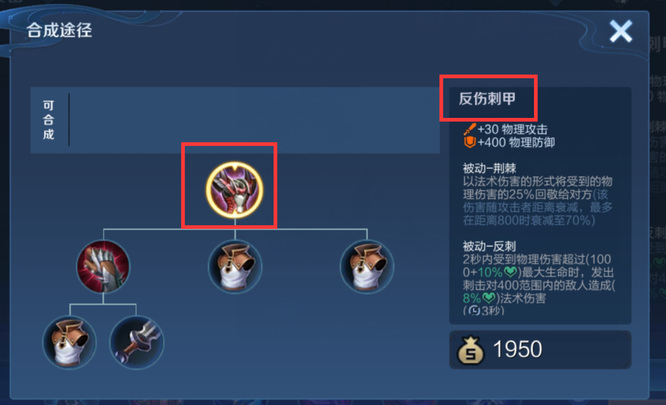
Task: Click the gold coin bag icon
Action: 470,350
